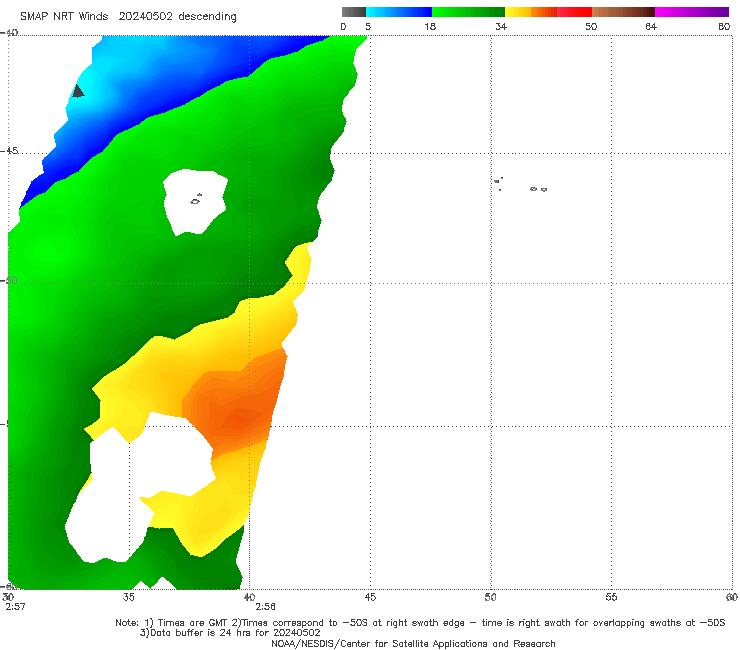Click the longitude axis label '45'
Image resolution: width=740 pixels, height=650 pixels.
pos(370,597)
